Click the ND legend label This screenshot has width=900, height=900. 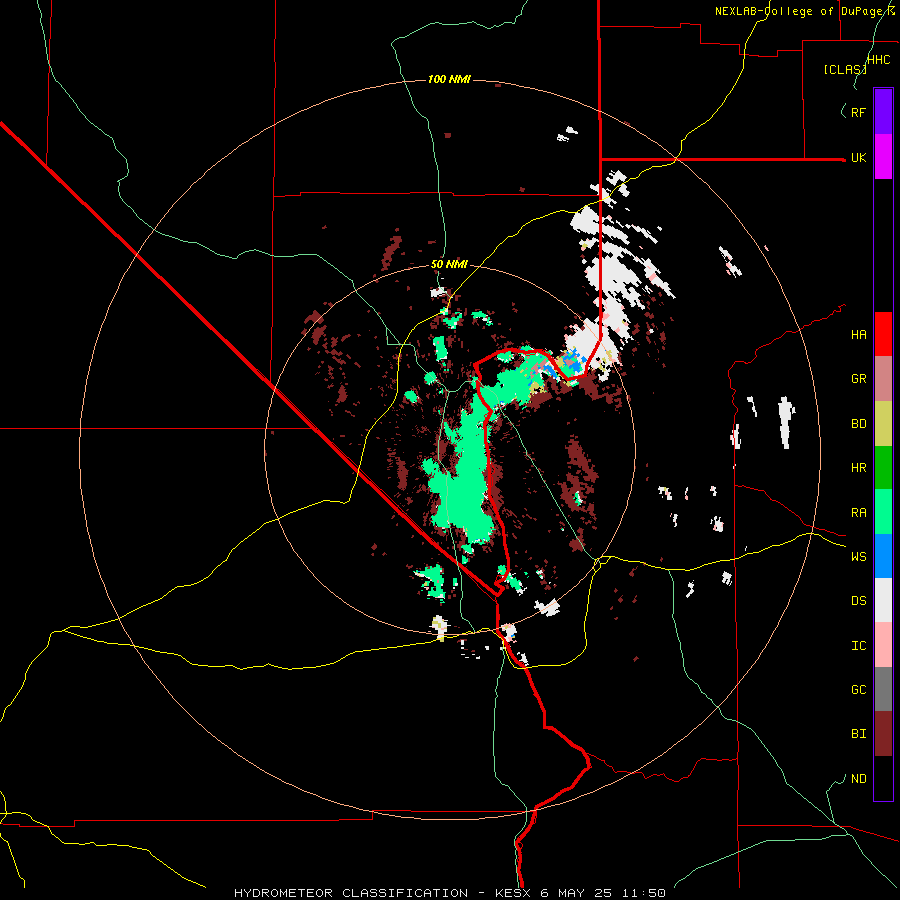tap(858, 779)
